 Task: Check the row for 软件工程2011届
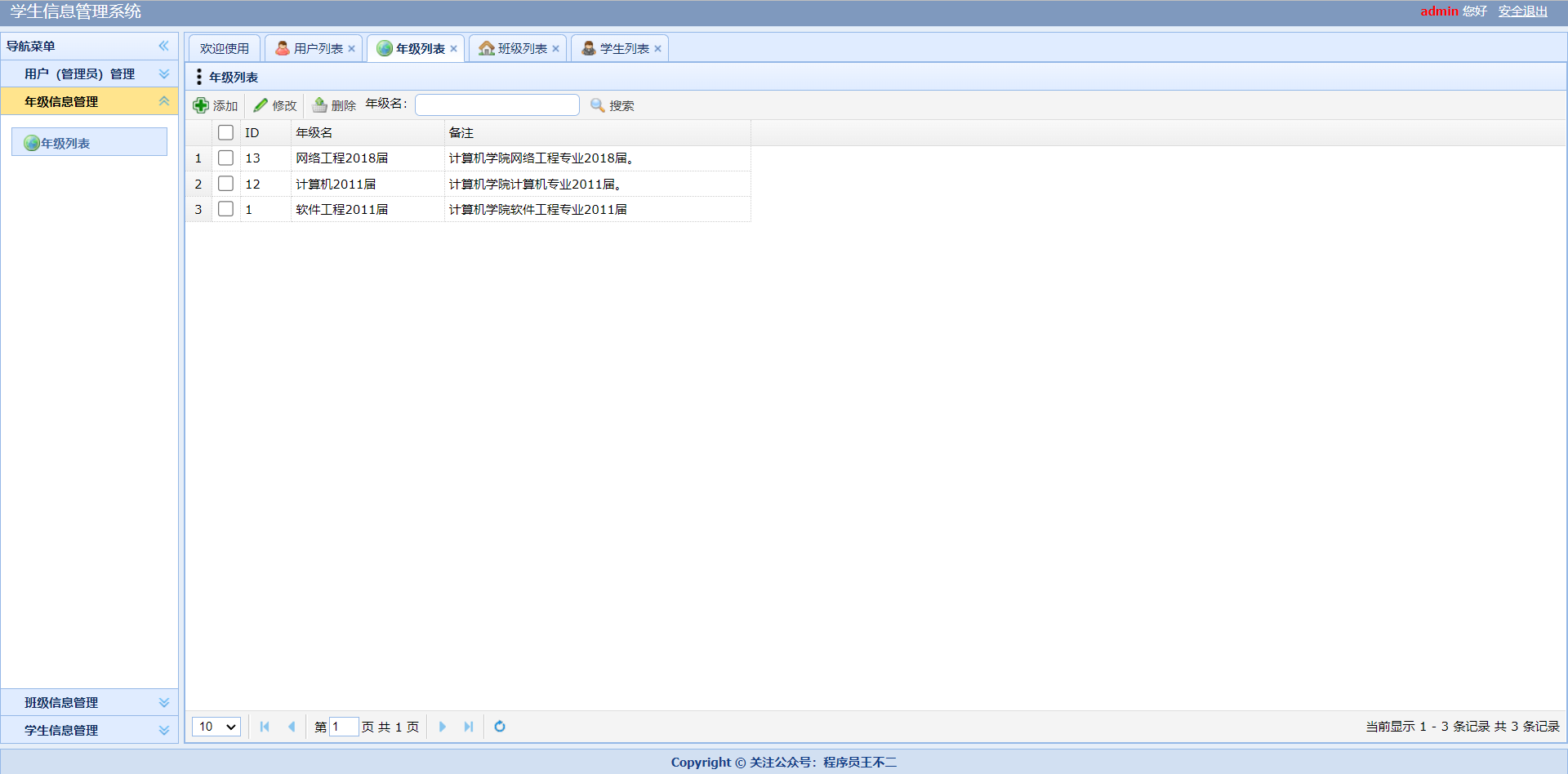(226, 209)
